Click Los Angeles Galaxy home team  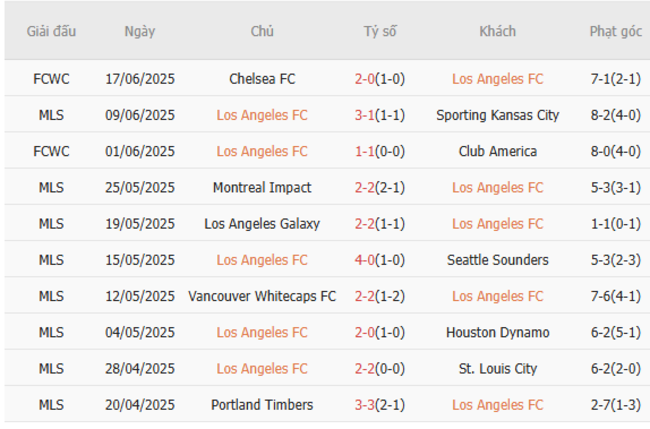[x=262, y=224]
